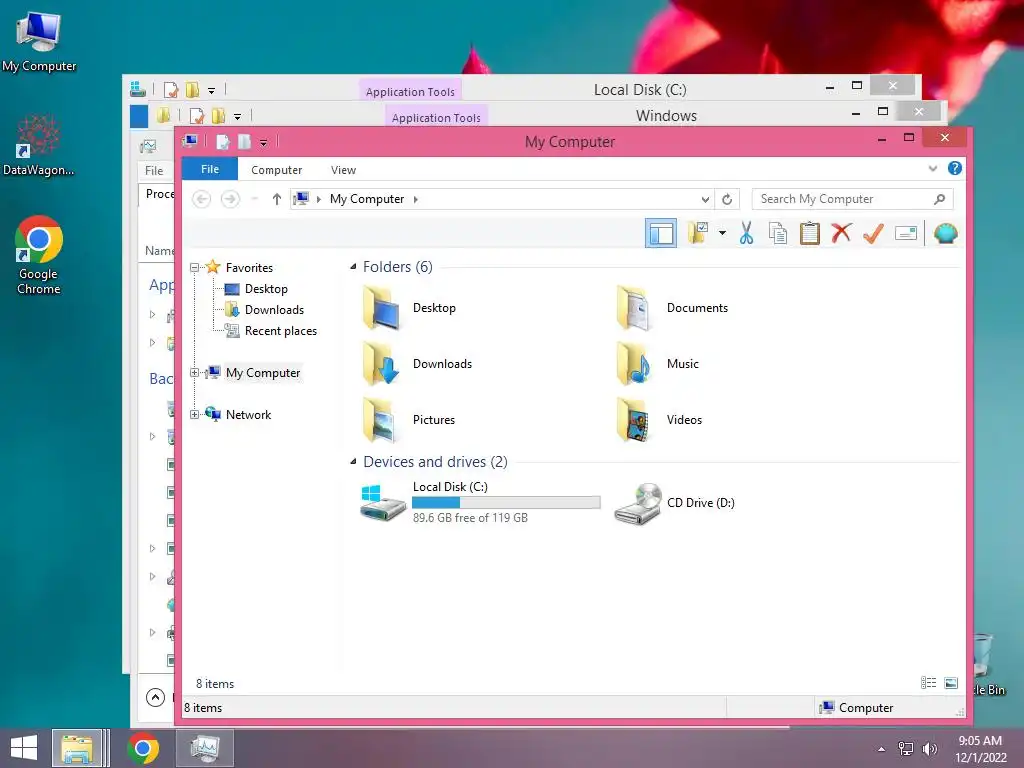Open the Help question mark icon
Screen dimensions: 1024x768
tap(955, 168)
